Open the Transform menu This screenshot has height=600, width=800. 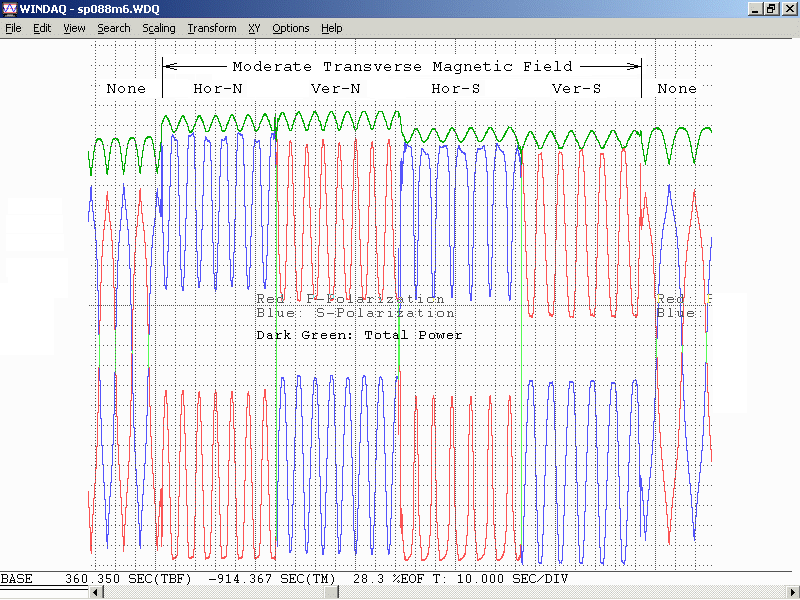212,28
